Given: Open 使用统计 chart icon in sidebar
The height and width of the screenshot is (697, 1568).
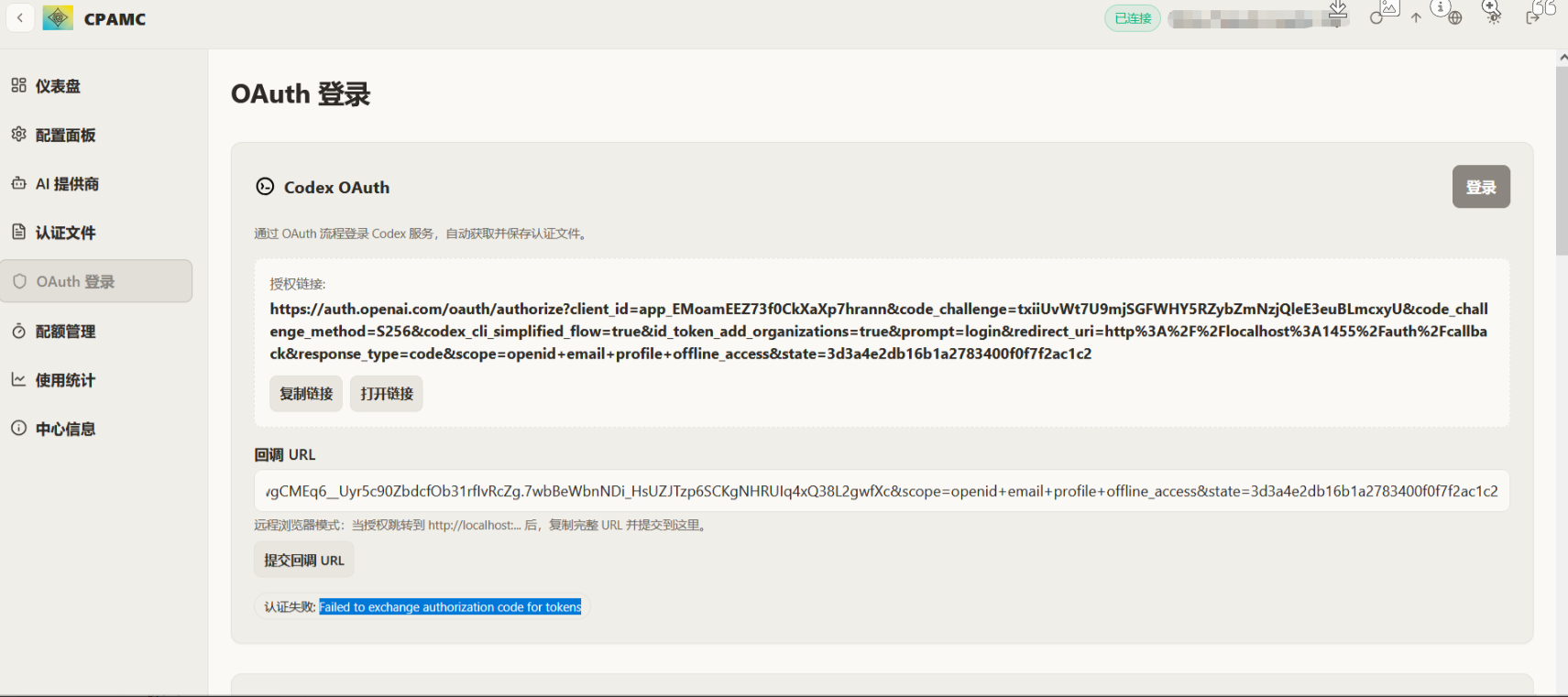Looking at the screenshot, I should click(x=18, y=379).
